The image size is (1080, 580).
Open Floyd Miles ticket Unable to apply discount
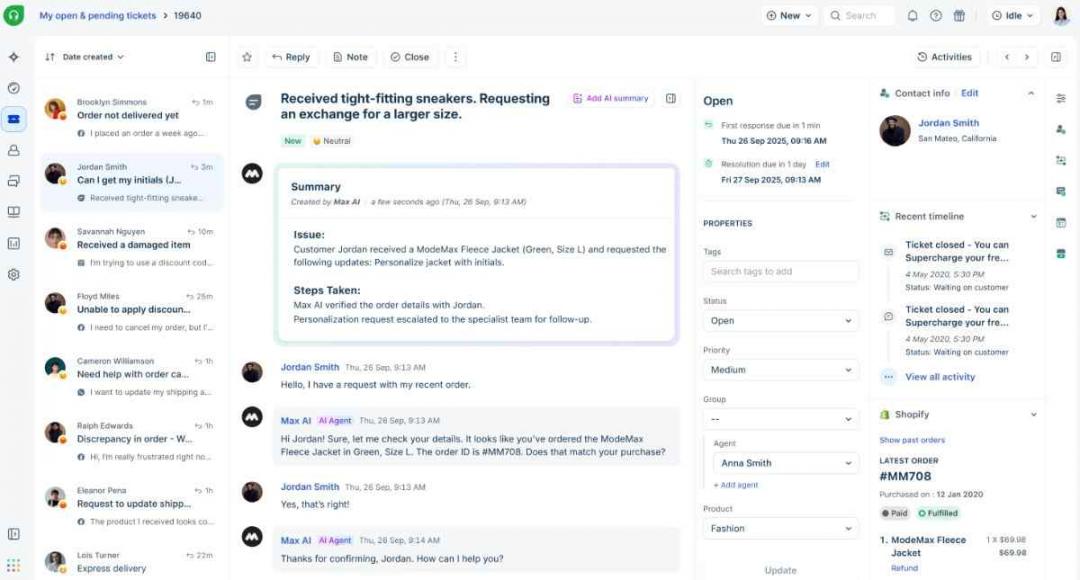pos(132,311)
